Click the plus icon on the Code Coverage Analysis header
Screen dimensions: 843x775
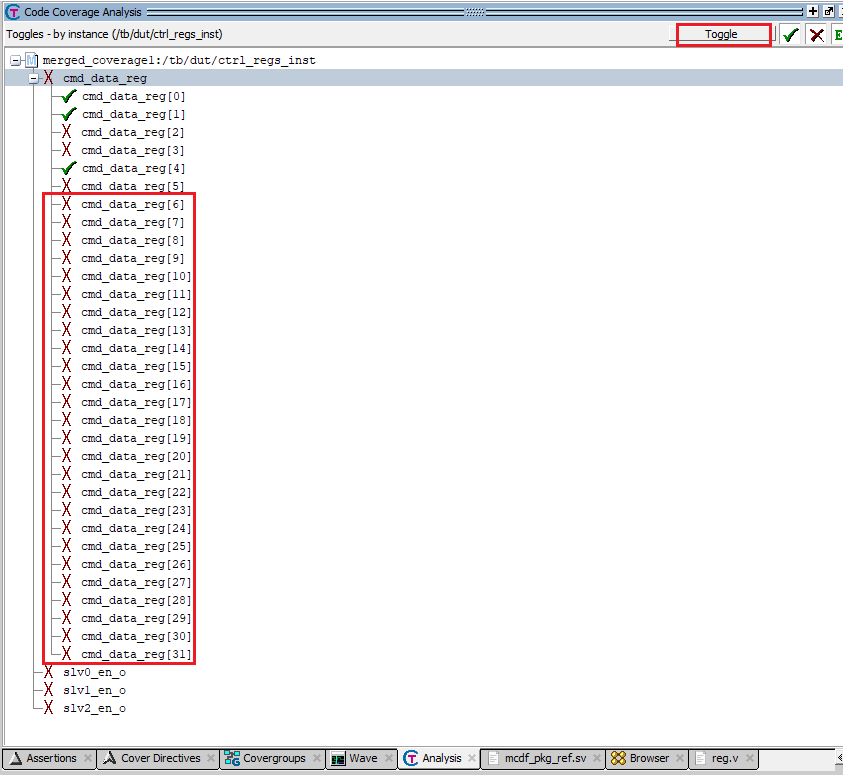coord(813,11)
